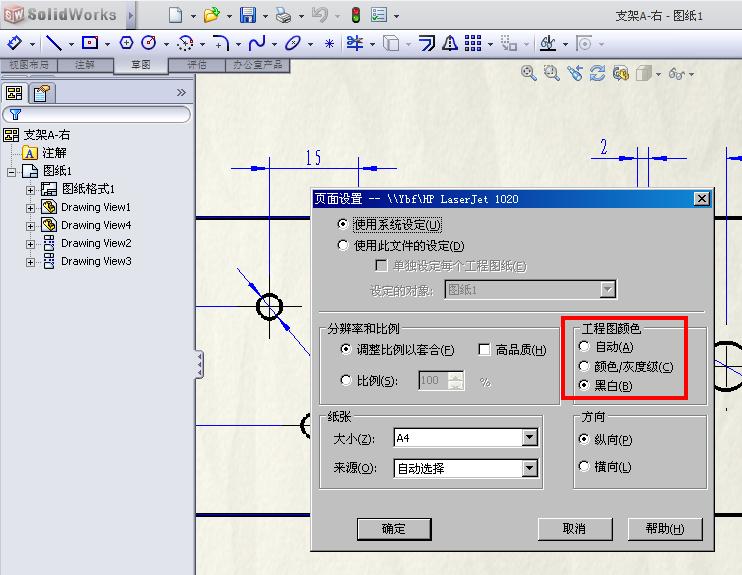Select 黑白(B) color option
742x575 pixels.
(584, 385)
